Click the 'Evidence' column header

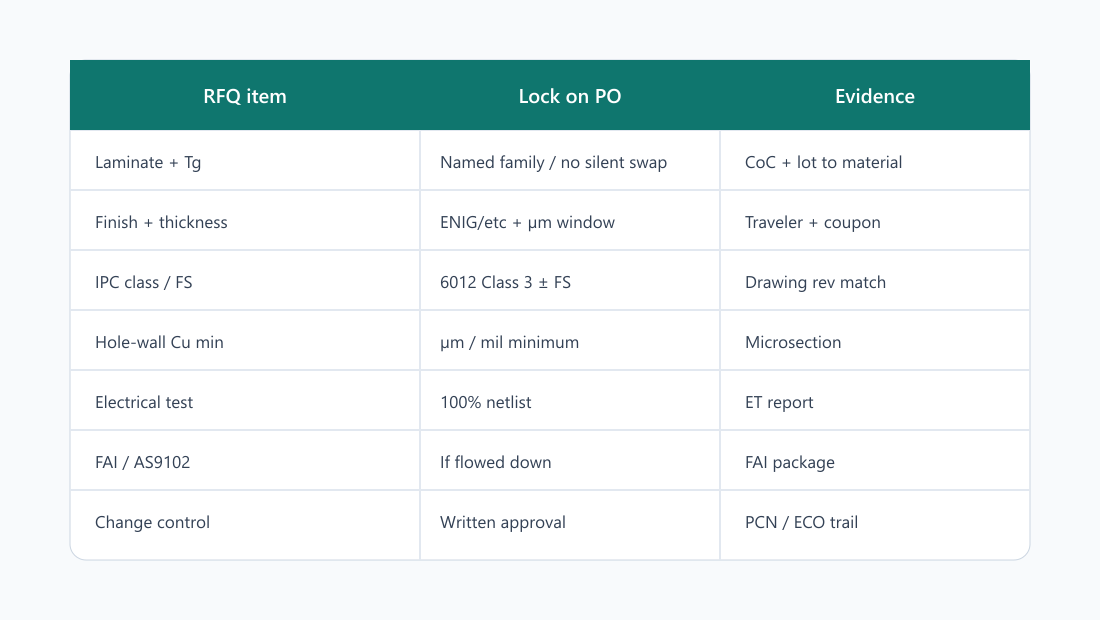875,95
